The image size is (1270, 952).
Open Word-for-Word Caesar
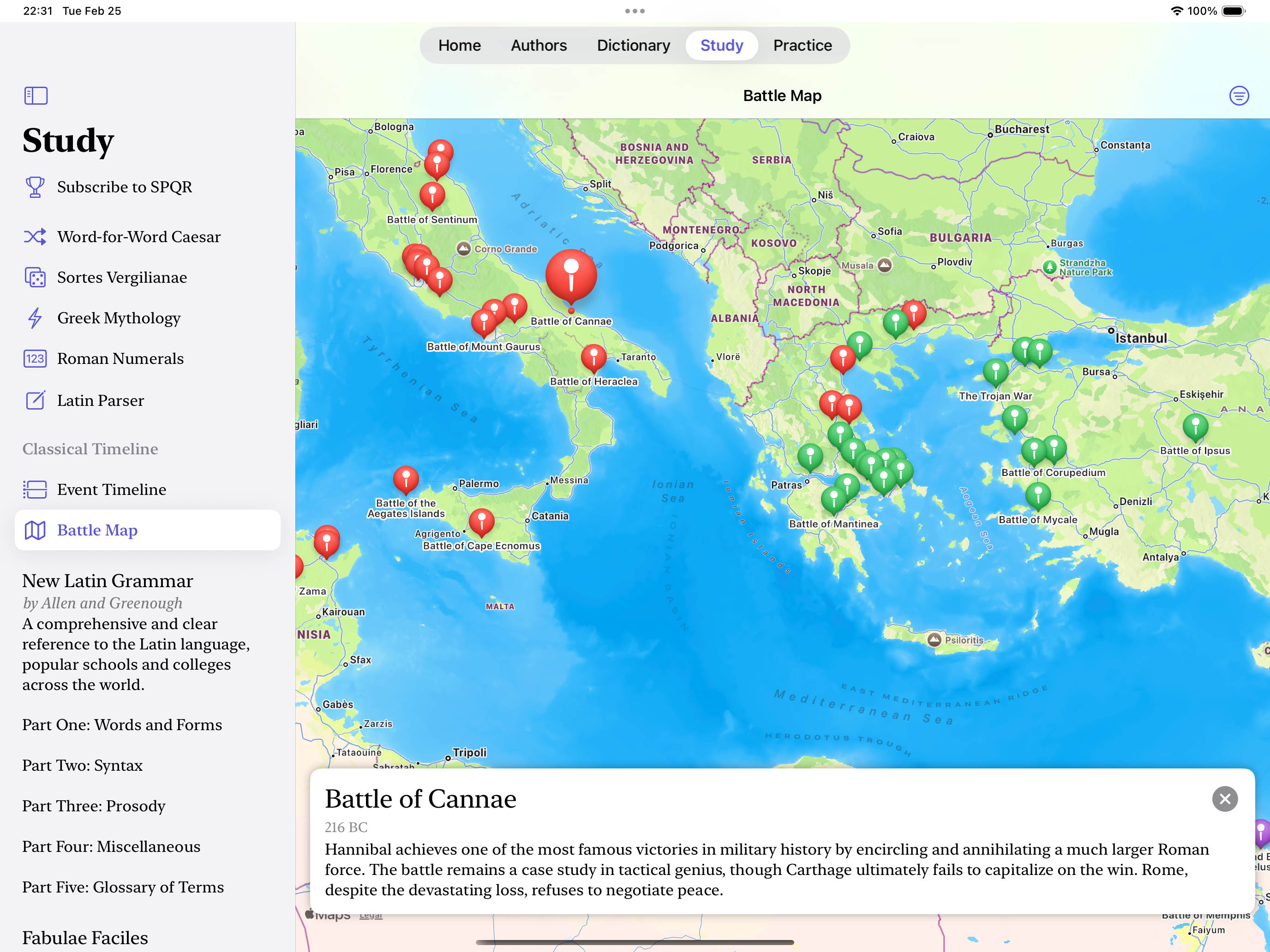[148, 237]
